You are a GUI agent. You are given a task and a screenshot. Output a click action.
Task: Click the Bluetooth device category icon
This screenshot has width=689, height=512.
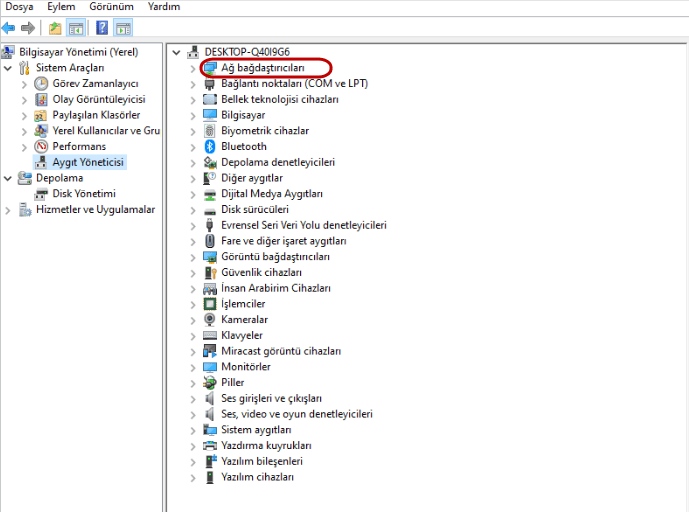[x=210, y=147]
